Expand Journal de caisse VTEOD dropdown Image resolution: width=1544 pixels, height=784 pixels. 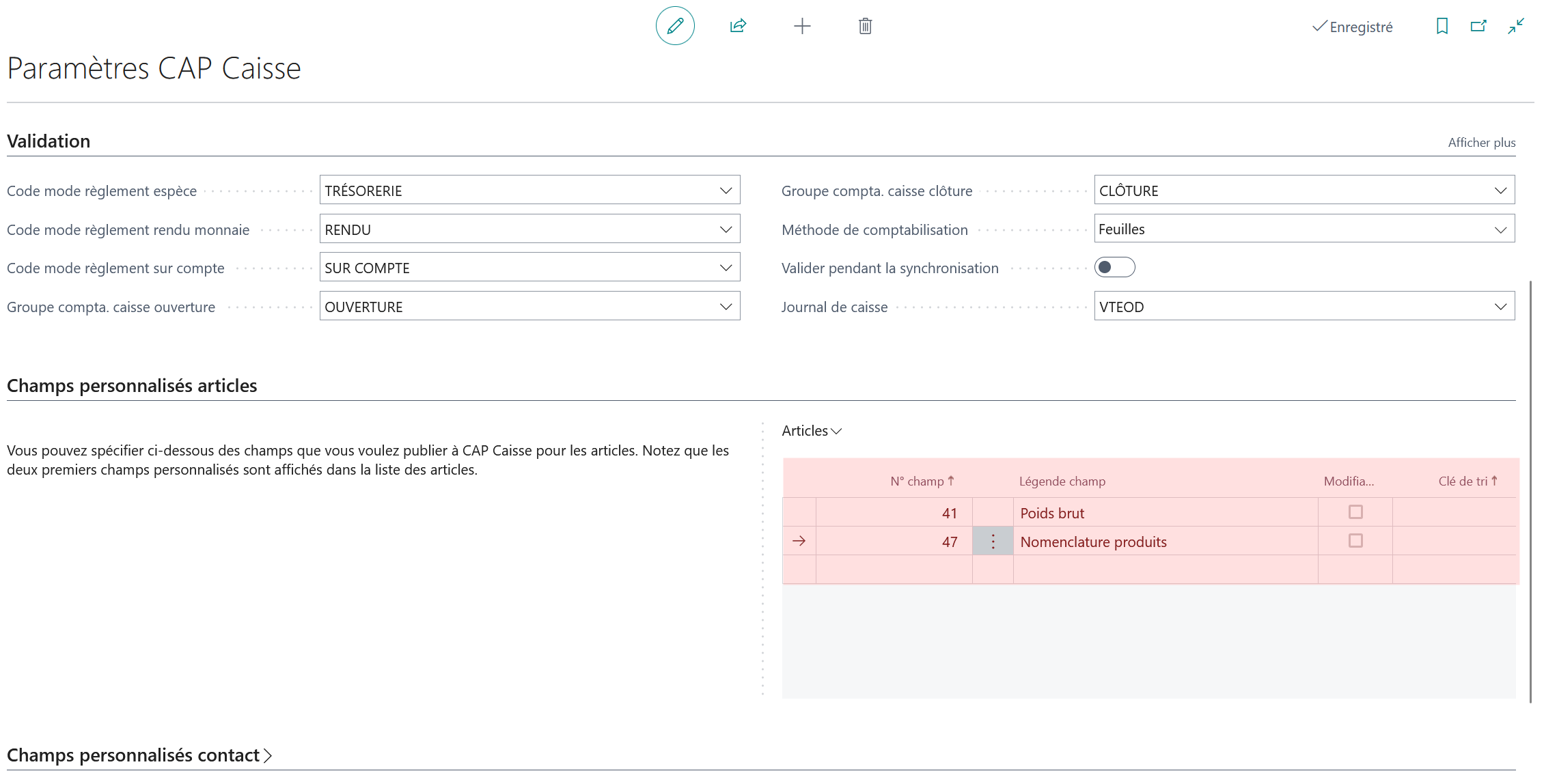pos(1500,307)
